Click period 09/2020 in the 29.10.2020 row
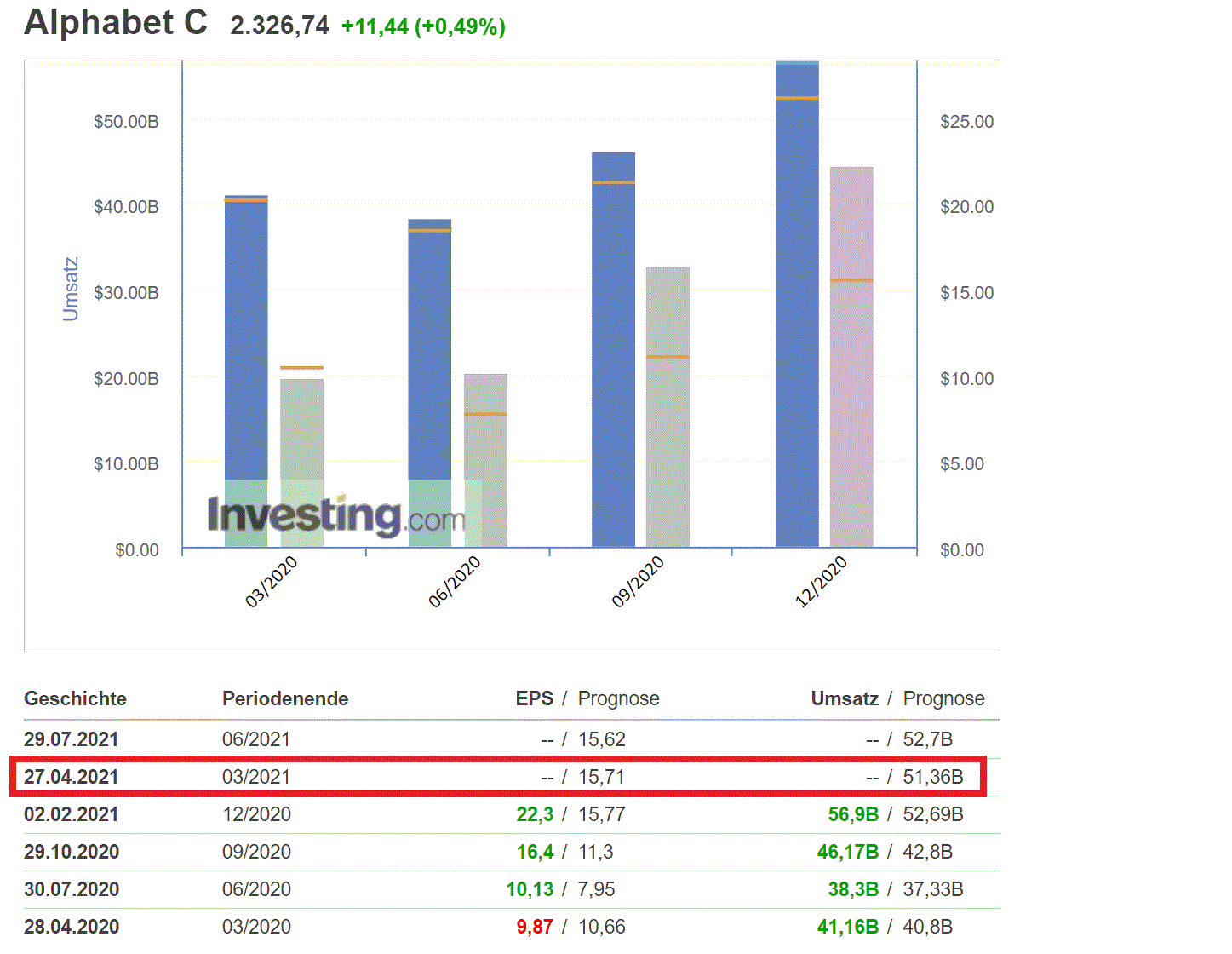 click(x=256, y=852)
